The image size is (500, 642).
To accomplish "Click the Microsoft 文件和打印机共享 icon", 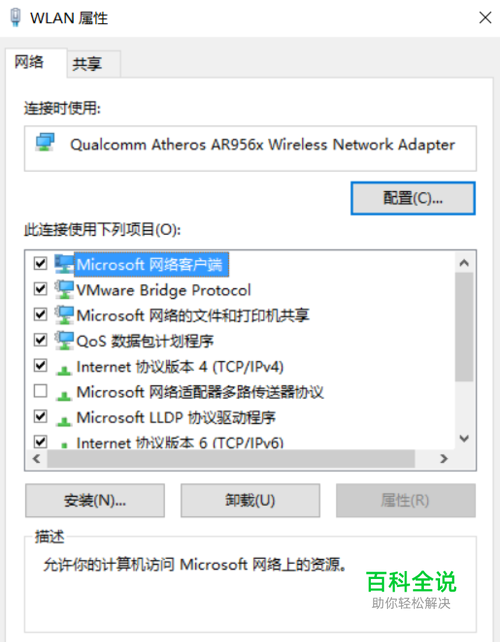I will click(64, 315).
